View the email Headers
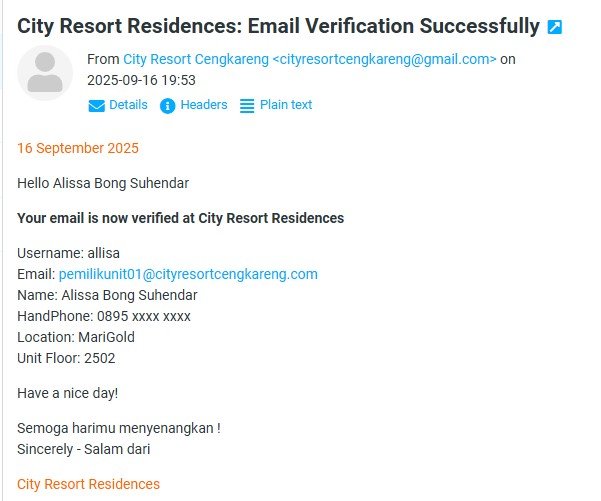Viewport: 601px width, 501px height. [x=204, y=105]
